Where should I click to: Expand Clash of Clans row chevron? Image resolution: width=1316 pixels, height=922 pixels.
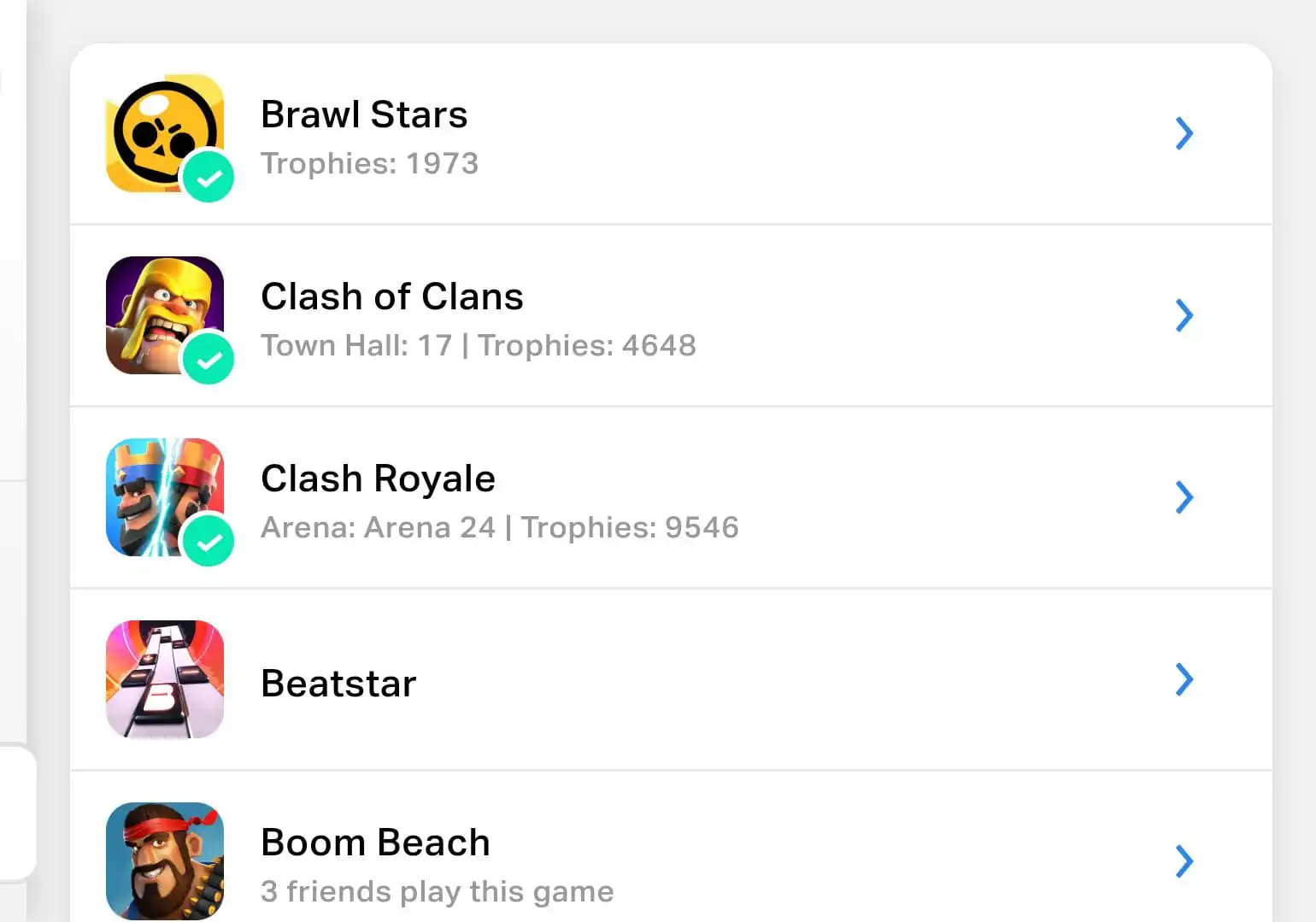pos(1184,315)
